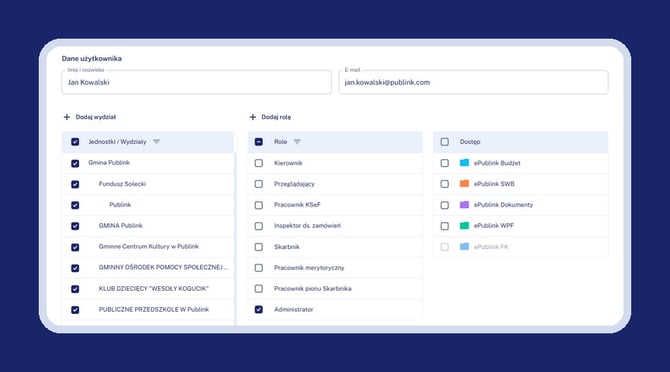The height and width of the screenshot is (372, 670).
Task: Click the orange ePublink SWB folder icon
Action: coord(464,184)
